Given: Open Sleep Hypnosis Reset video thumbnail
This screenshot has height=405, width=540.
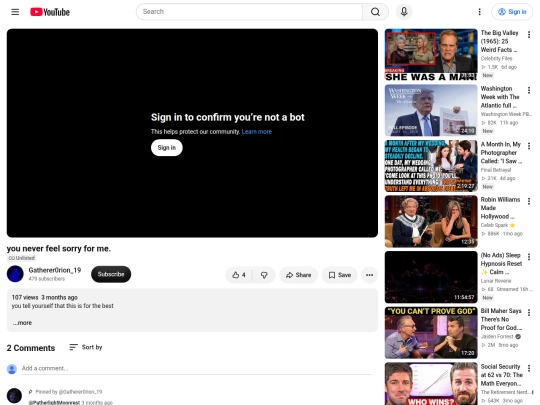Looking at the screenshot, I should 431,277.
